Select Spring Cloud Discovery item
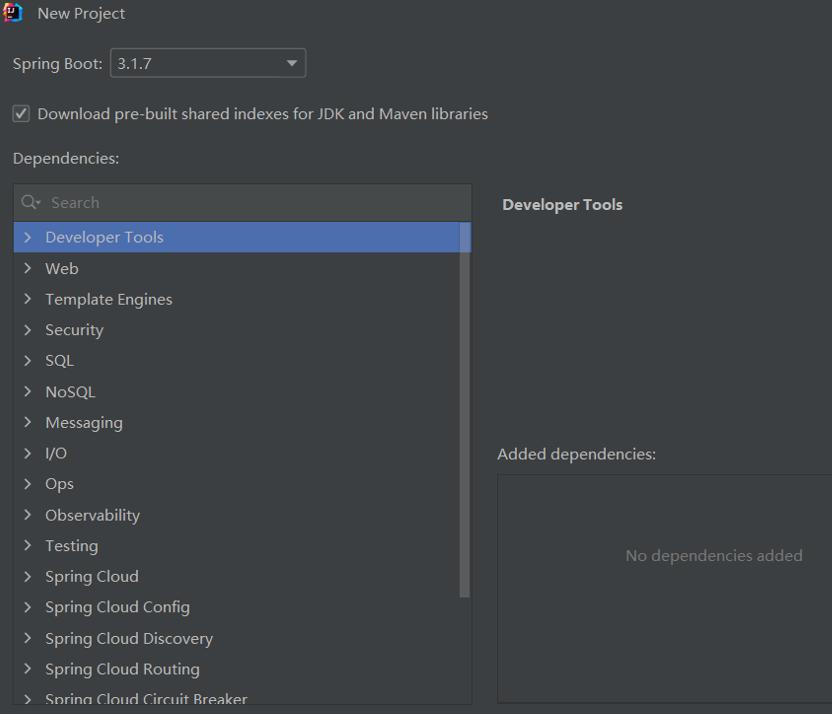 129,638
